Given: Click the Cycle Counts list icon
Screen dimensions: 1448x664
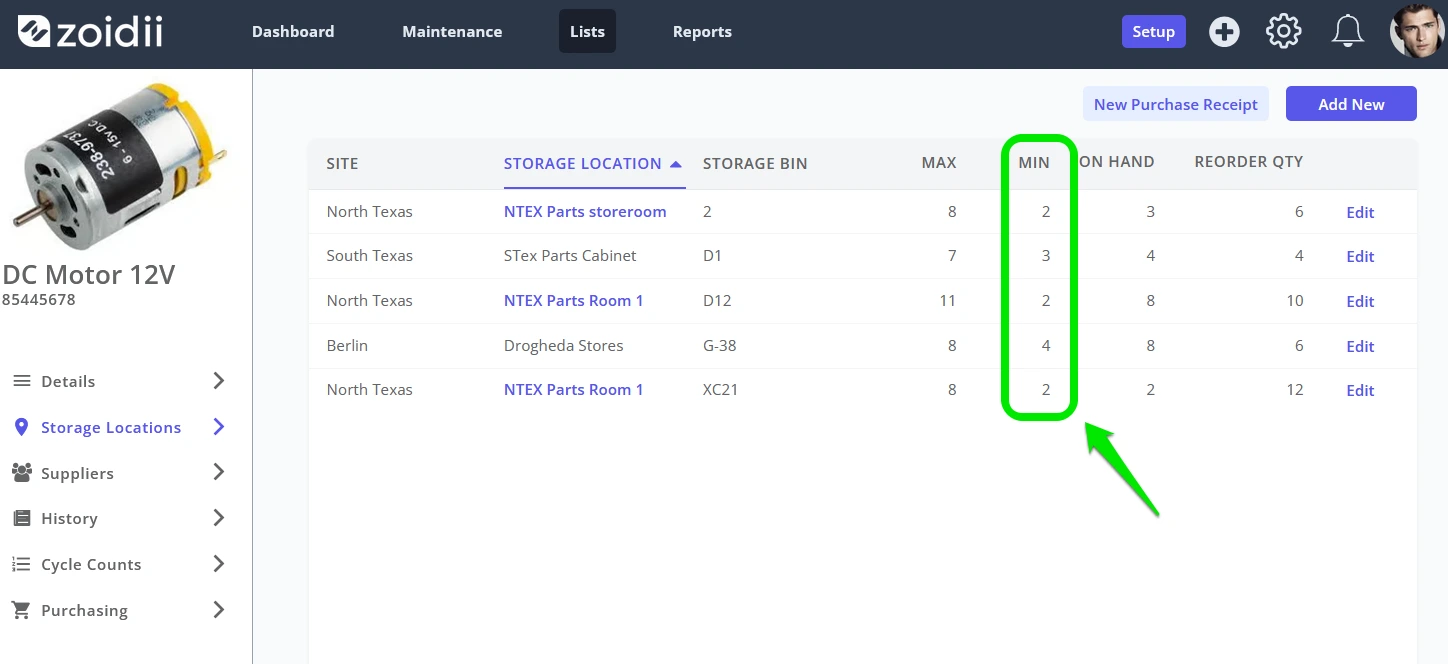Looking at the screenshot, I should coord(21,564).
